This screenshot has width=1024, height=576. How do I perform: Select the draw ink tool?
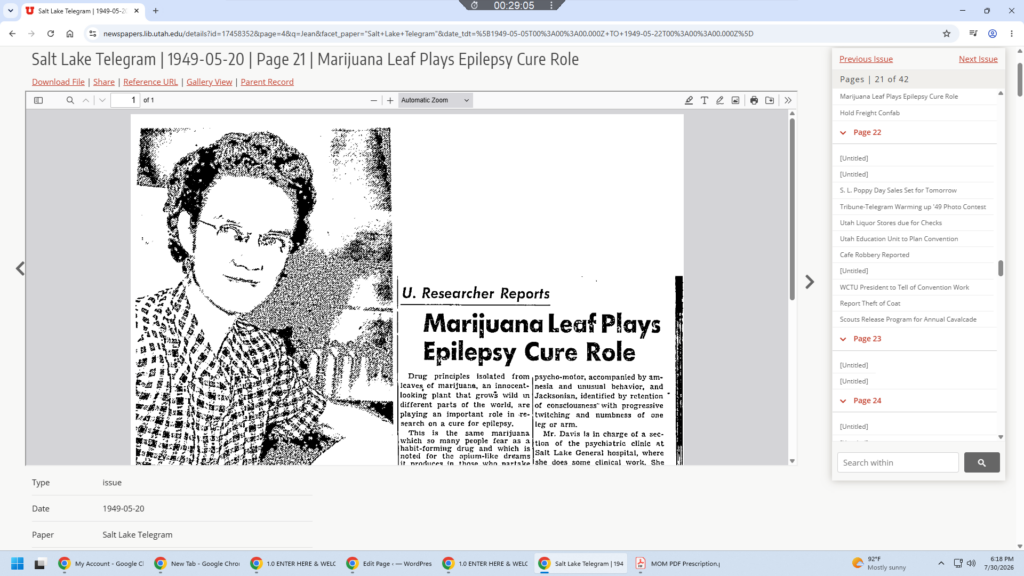click(720, 101)
